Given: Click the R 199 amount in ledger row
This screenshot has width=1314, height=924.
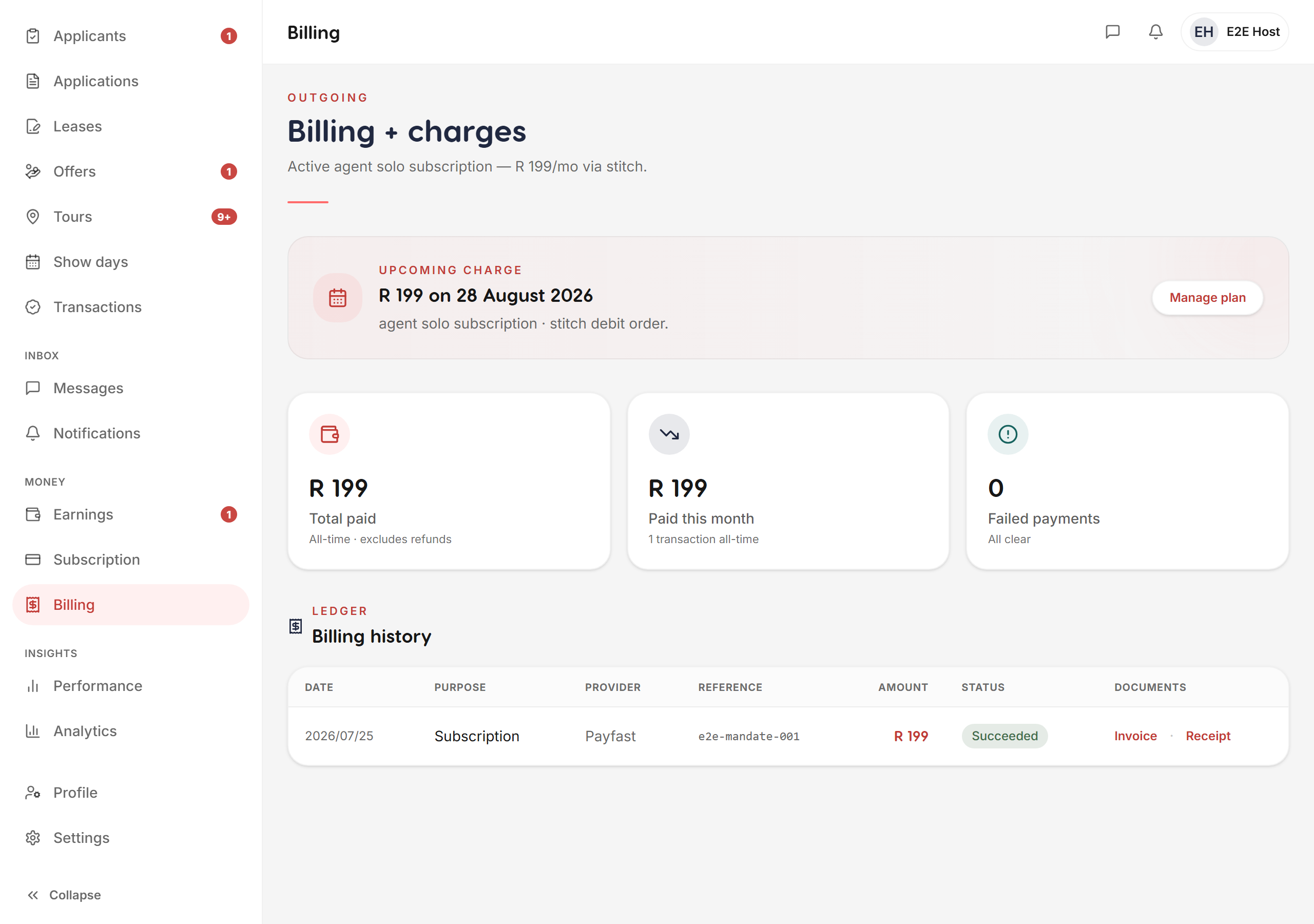Looking at the screenshot, I should click(x=911, y=736).
